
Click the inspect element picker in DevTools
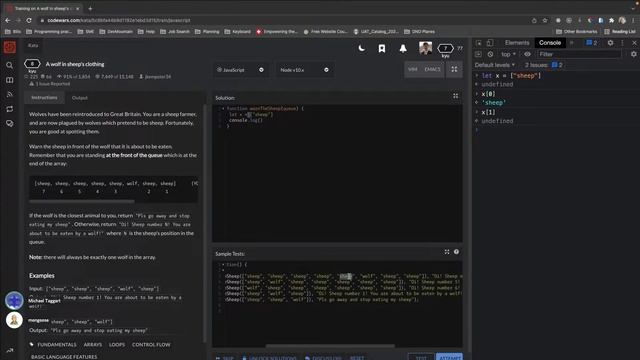click(x=479, y=43)
